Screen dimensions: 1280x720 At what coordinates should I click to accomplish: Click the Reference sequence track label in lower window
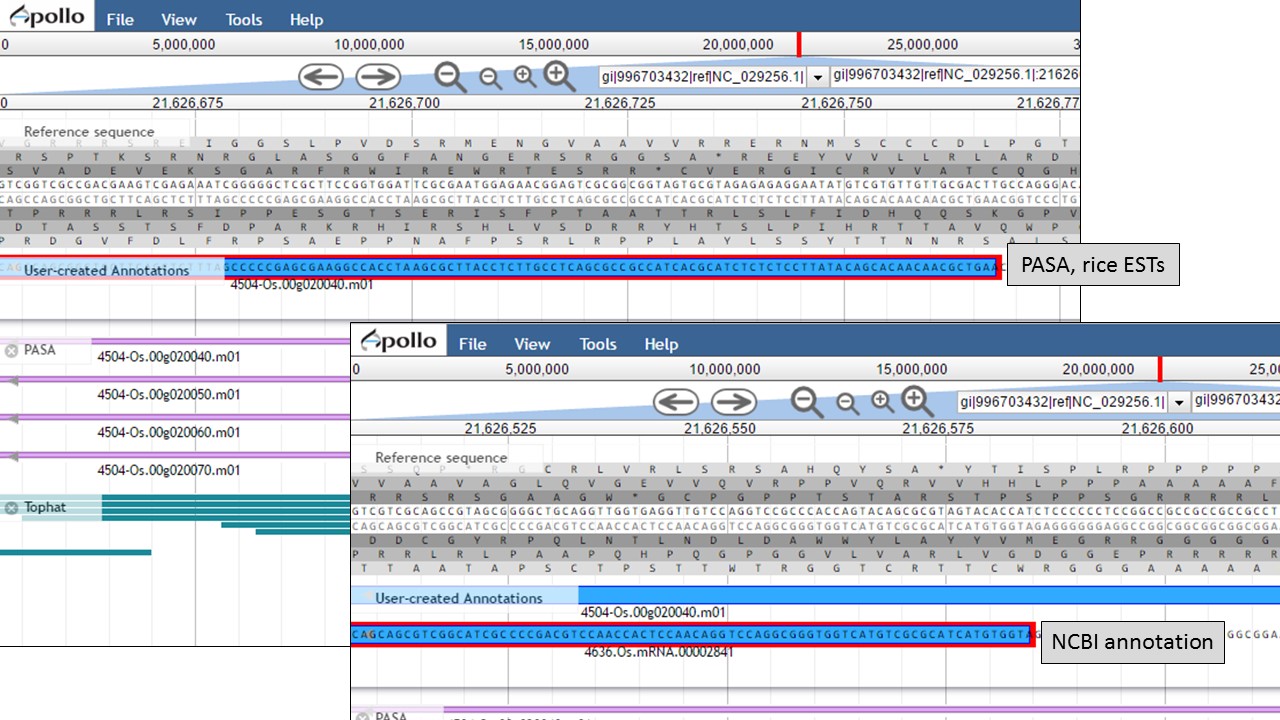click(441, 458)
